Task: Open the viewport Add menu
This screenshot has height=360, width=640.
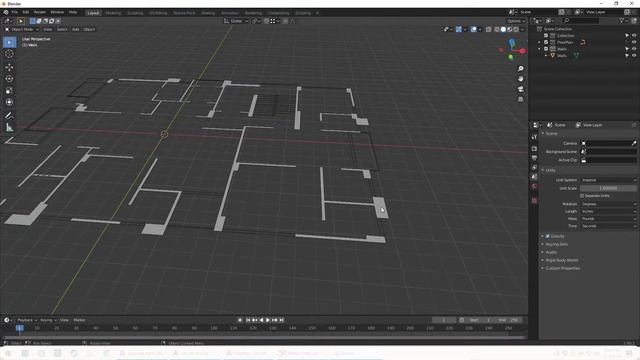Action: click(x=76, y=29)
